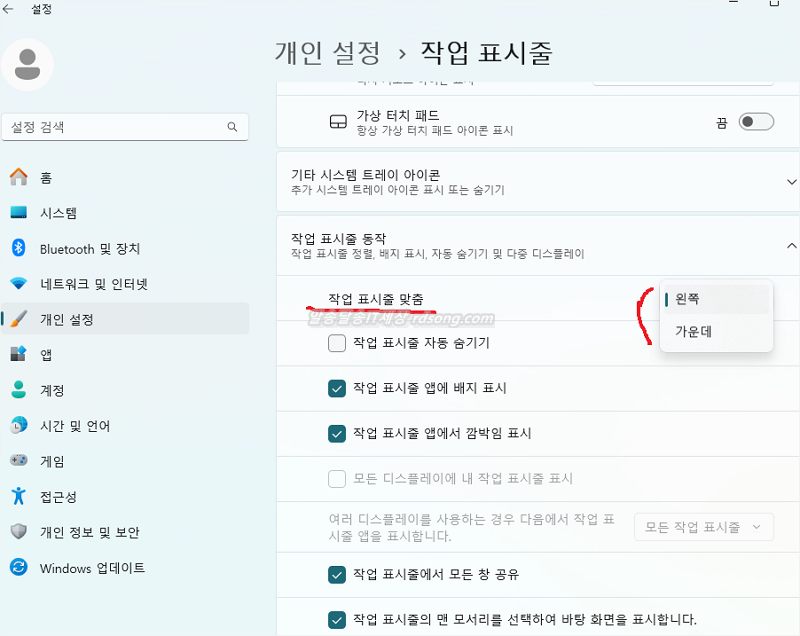This screenshot has height=636, width=800.
Task: Turn on the 가상 터치 패드 switch
Action: coord(756,119)
